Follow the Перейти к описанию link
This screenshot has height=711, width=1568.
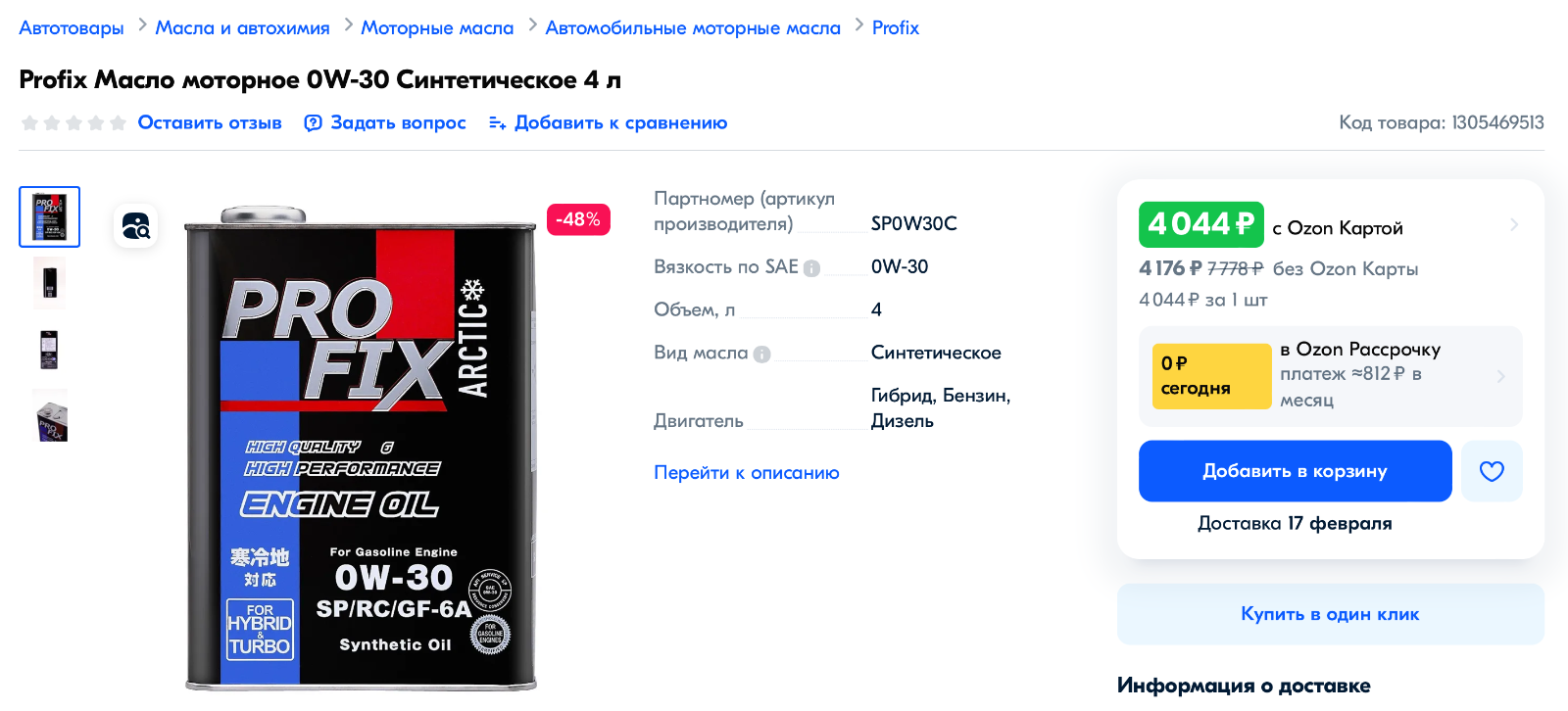[747, 473]
